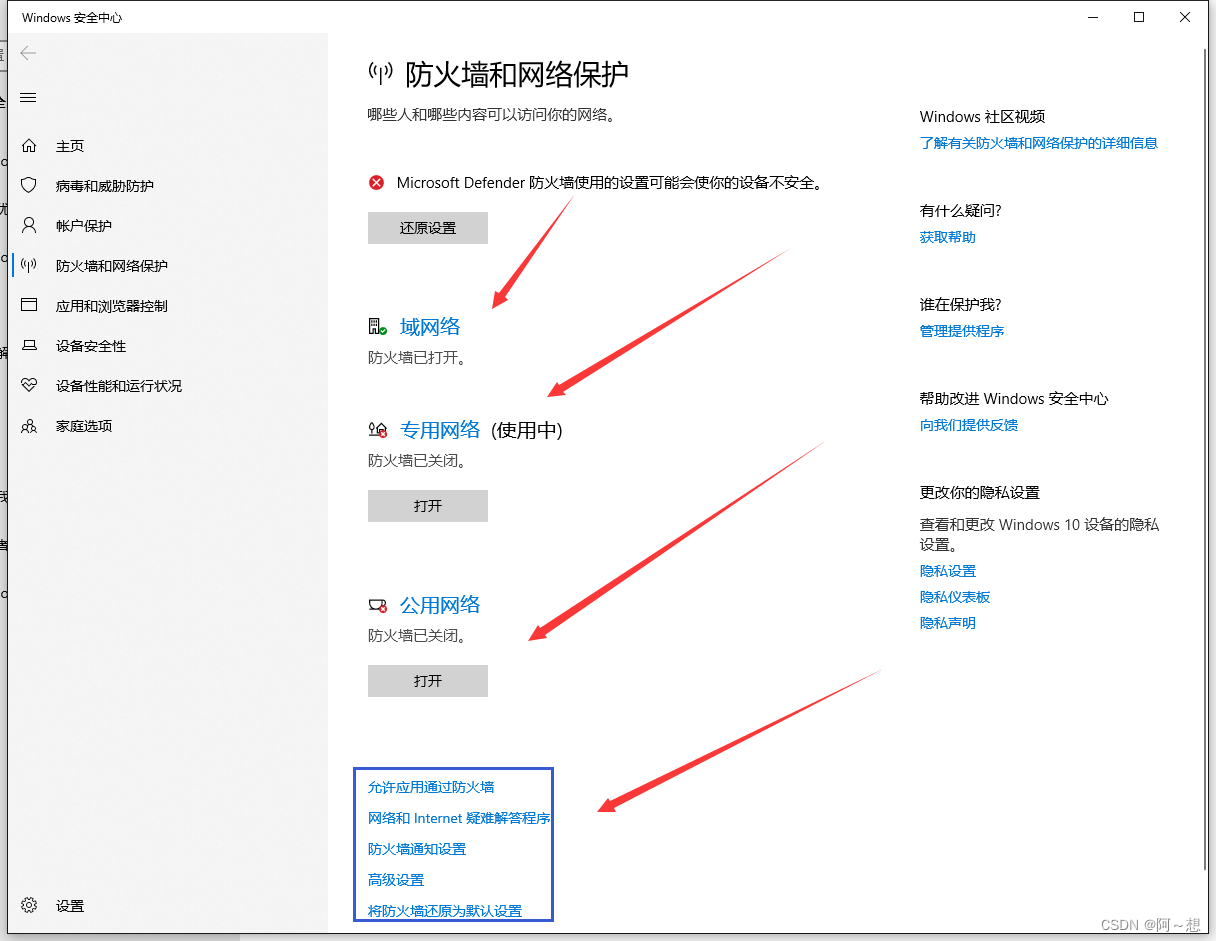The image size is (1216, 941).
Task: Click the firewall antenna sidebar icon
Action: (x=29, y=266)
